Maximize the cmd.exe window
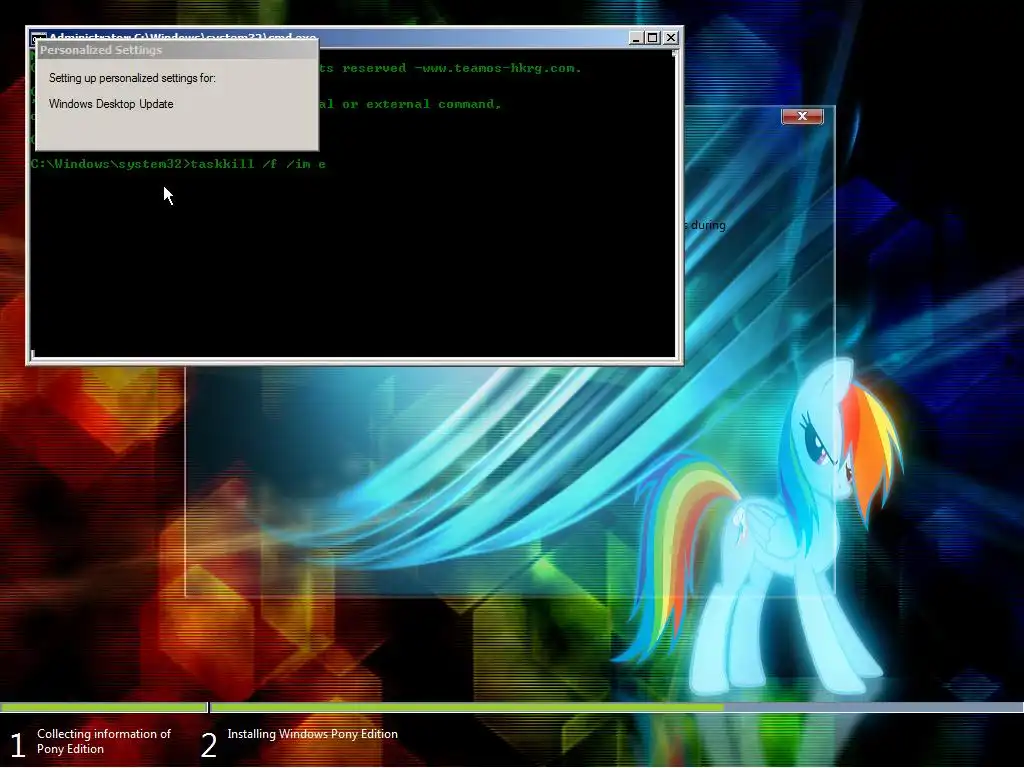This screenshot has height=768, width=1024. (x=652, y=38)
